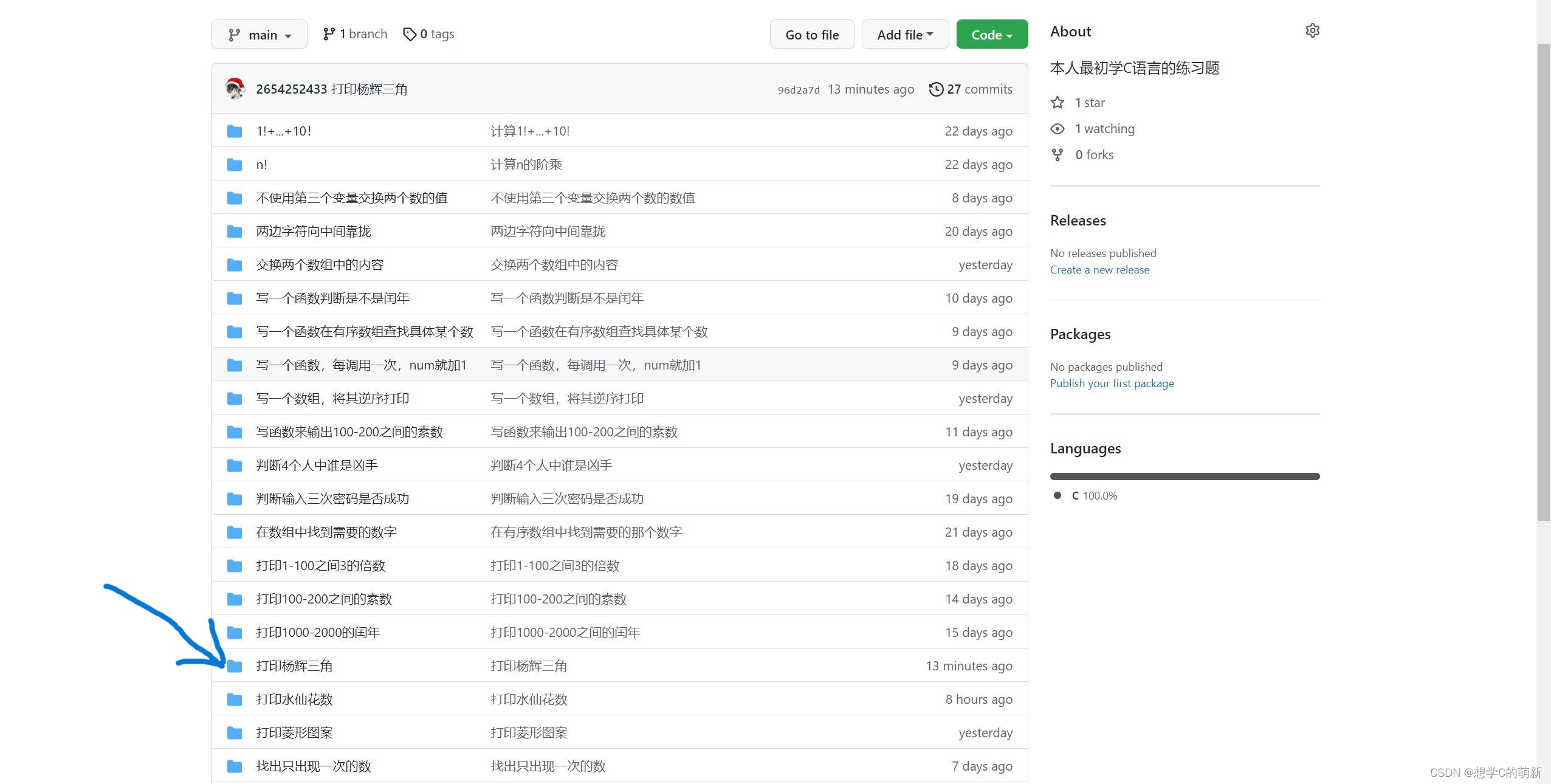Click the About settings gear icon
This screenshot has width=1551, height=784.
tap(1312, 30)
